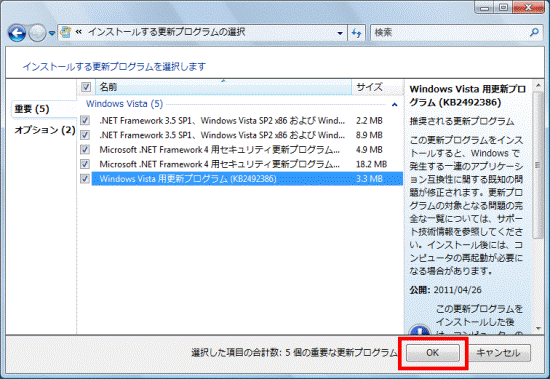Click the Windows Update address bar icon

click(65, 32)
